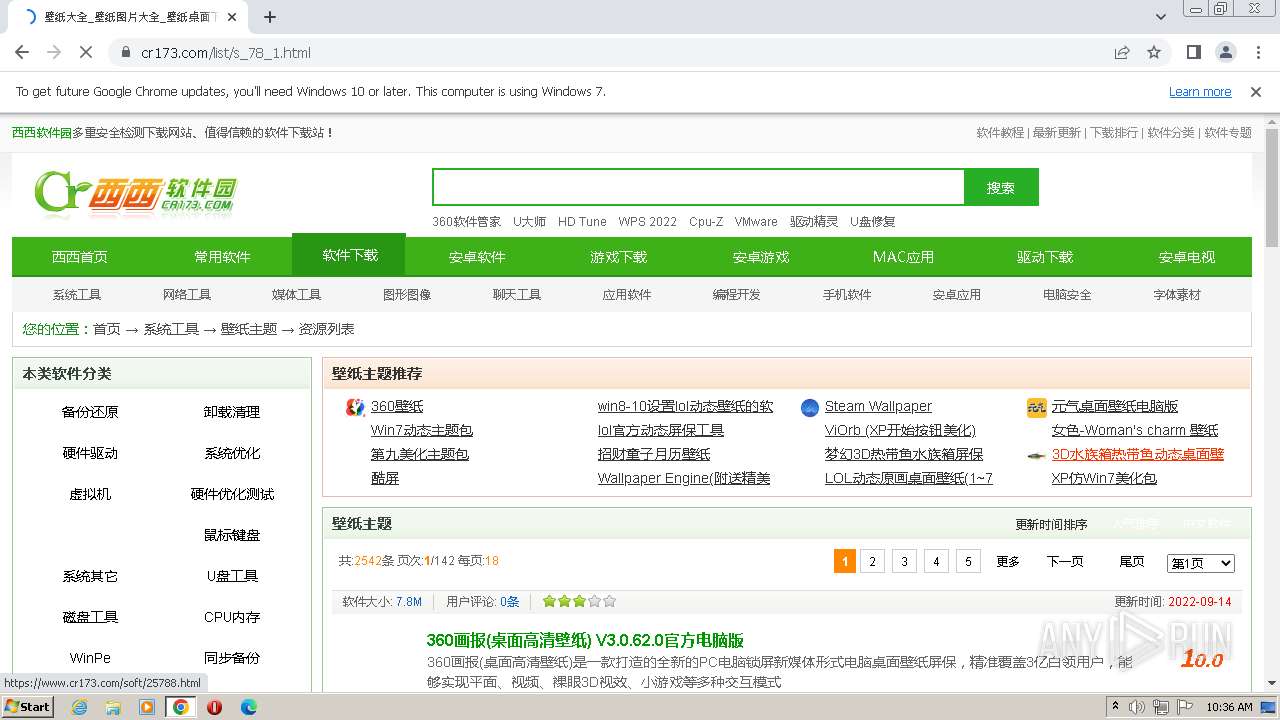Select the 软件下载 nav tab

349,255
